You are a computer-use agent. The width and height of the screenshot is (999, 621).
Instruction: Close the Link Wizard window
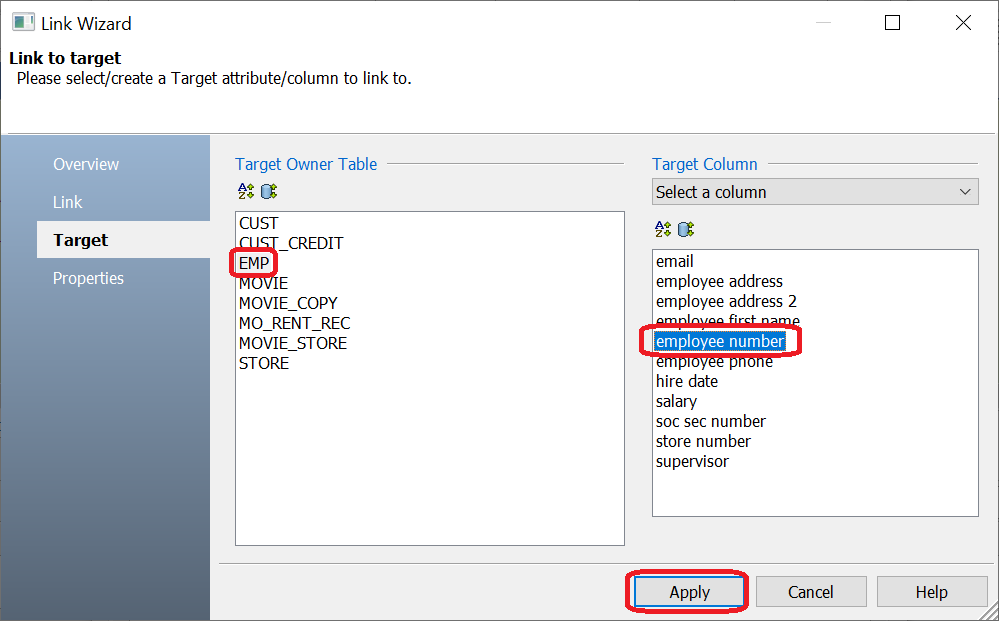click(x=963, y=23)
